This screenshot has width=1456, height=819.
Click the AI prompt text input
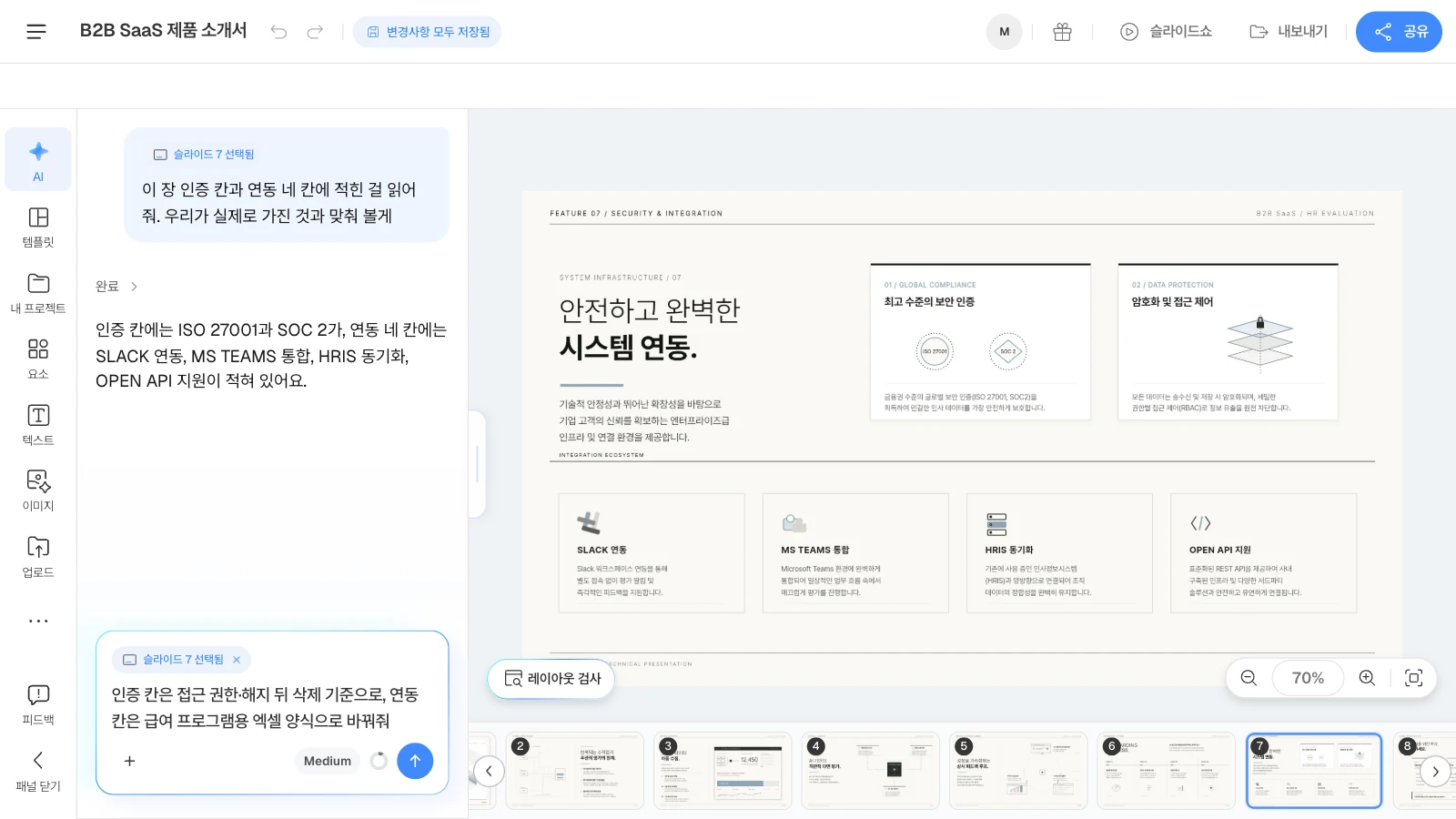pyautogui.click(x=271, y=708)
